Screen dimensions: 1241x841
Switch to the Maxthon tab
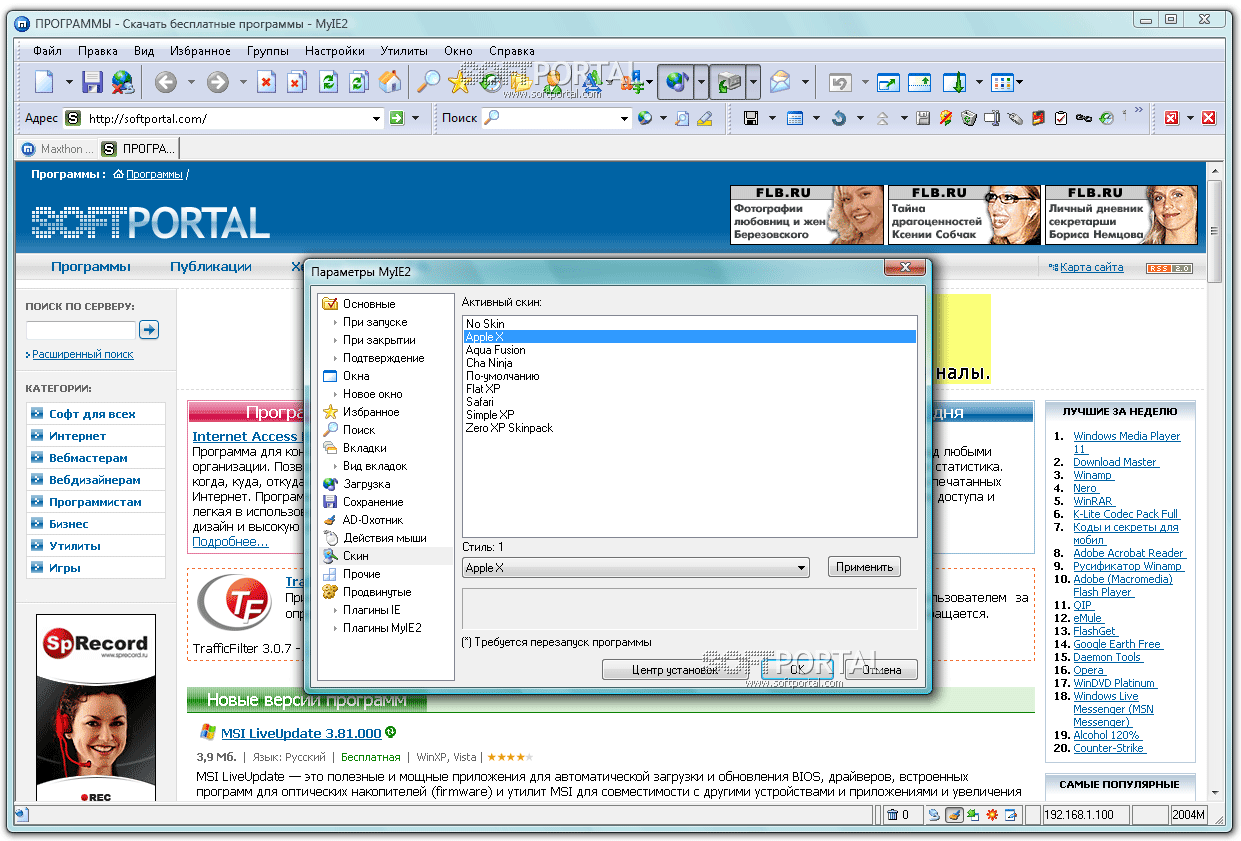click(58, 149)
